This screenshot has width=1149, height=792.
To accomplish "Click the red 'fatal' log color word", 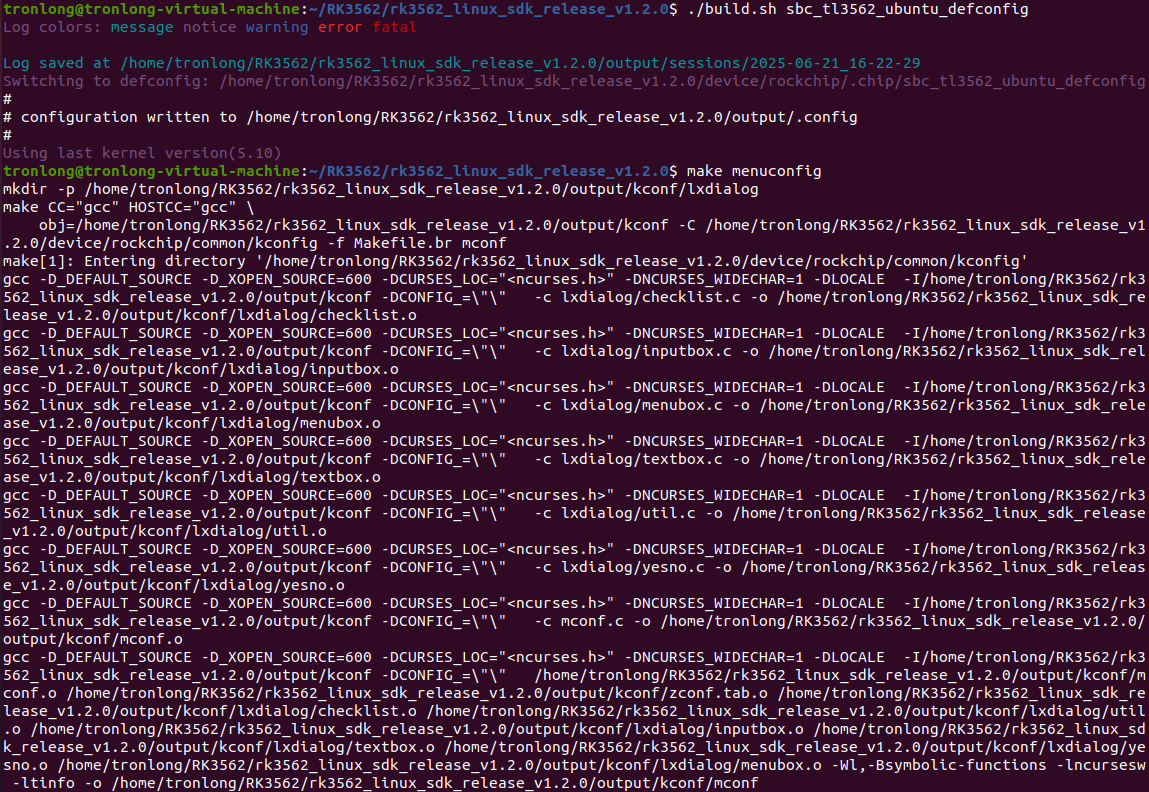I will (394, 27).
